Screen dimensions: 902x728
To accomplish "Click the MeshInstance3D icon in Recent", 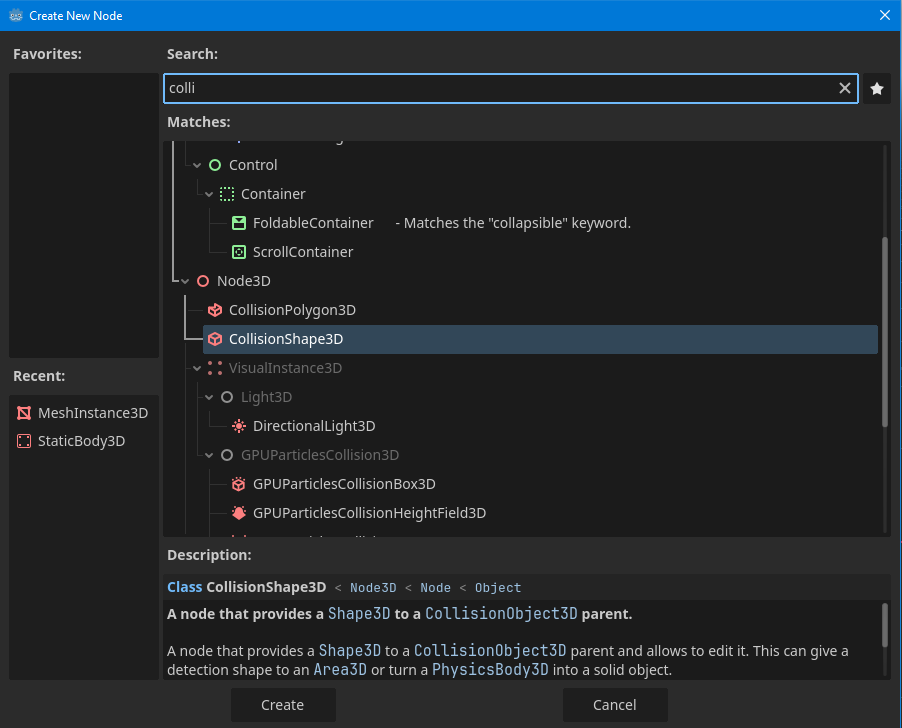I will [x=24, y=413].
